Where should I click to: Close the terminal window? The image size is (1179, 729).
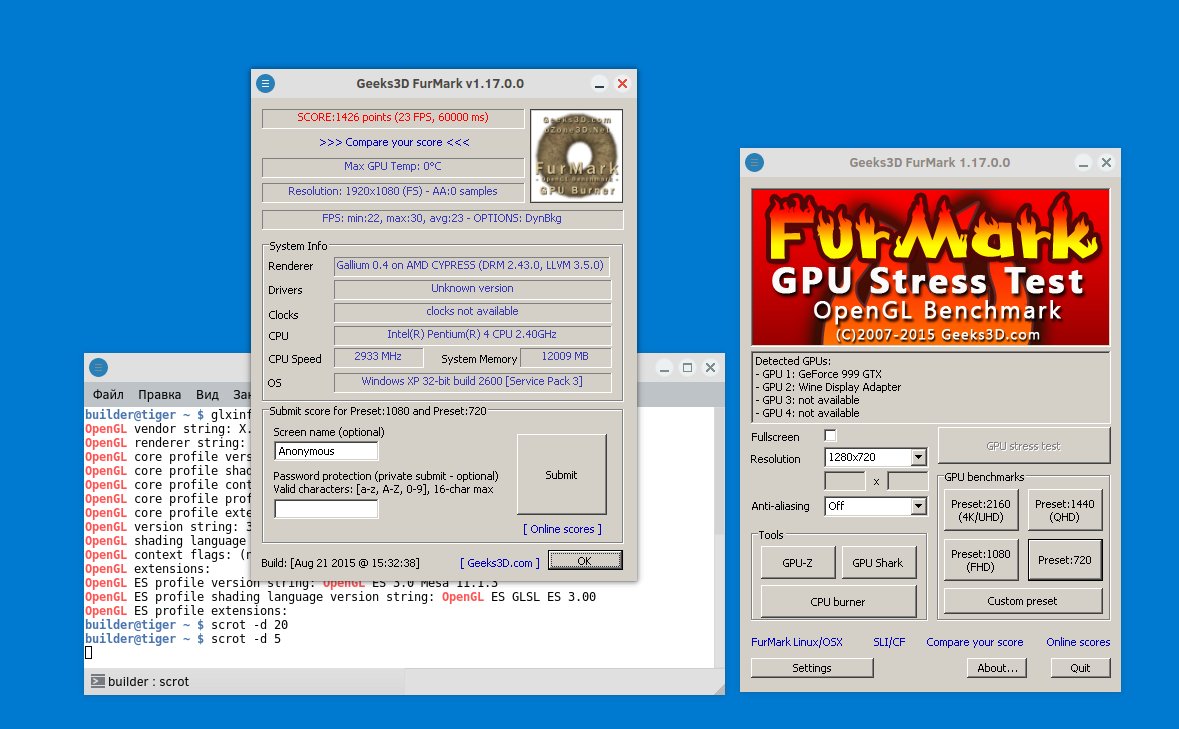point(710,368)
